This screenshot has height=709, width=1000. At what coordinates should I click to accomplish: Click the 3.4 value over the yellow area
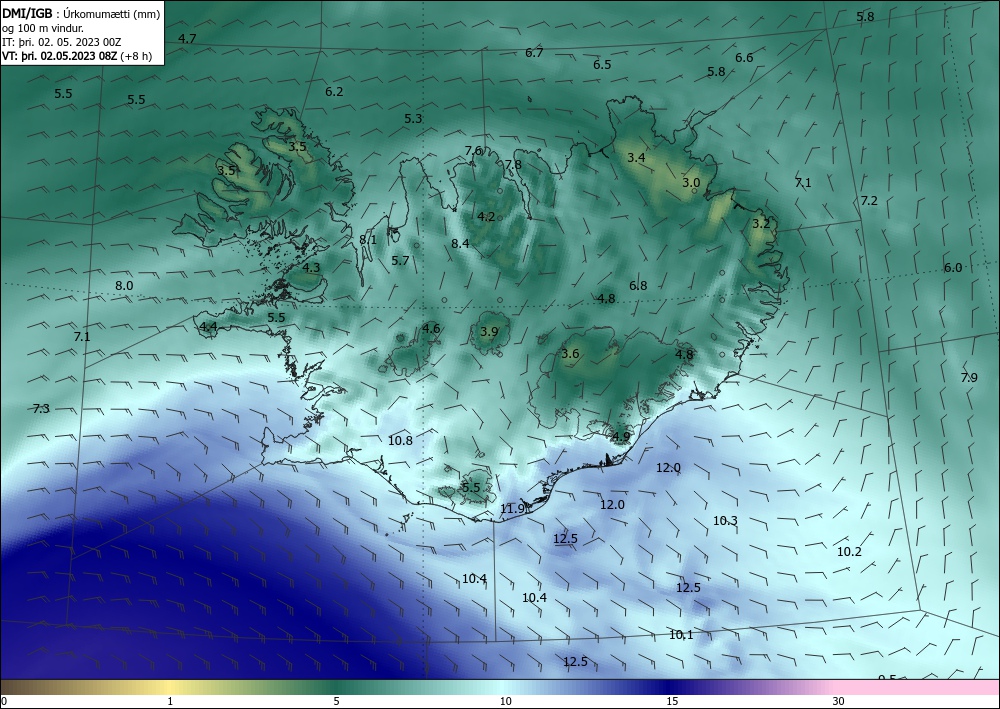[636, 157]
